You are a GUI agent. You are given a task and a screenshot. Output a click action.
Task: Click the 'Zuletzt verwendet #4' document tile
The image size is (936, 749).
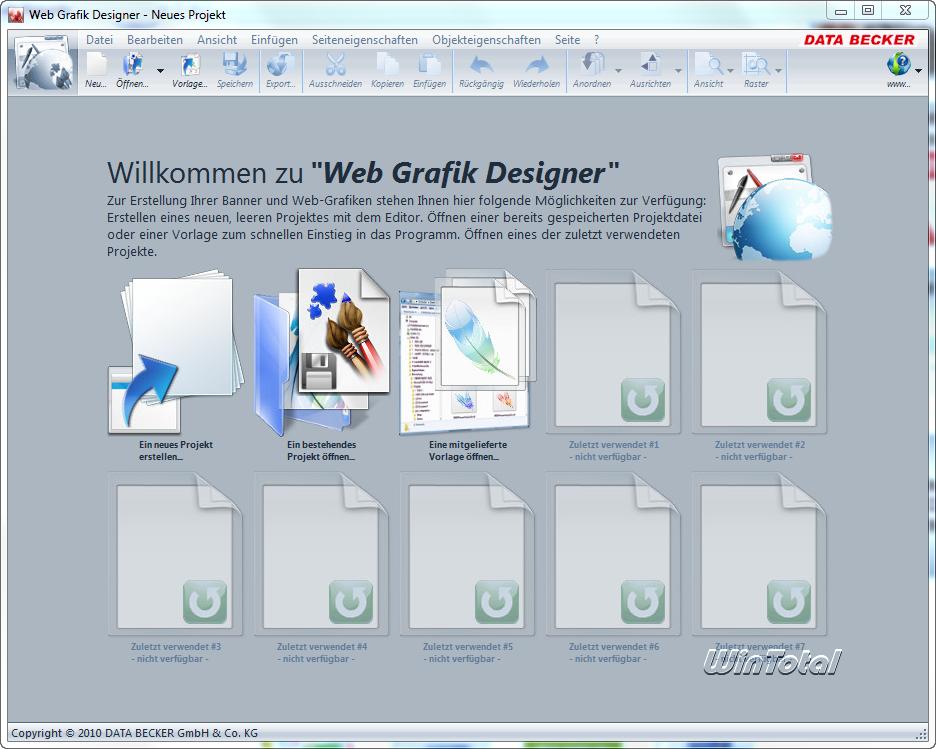pos(321,554)
